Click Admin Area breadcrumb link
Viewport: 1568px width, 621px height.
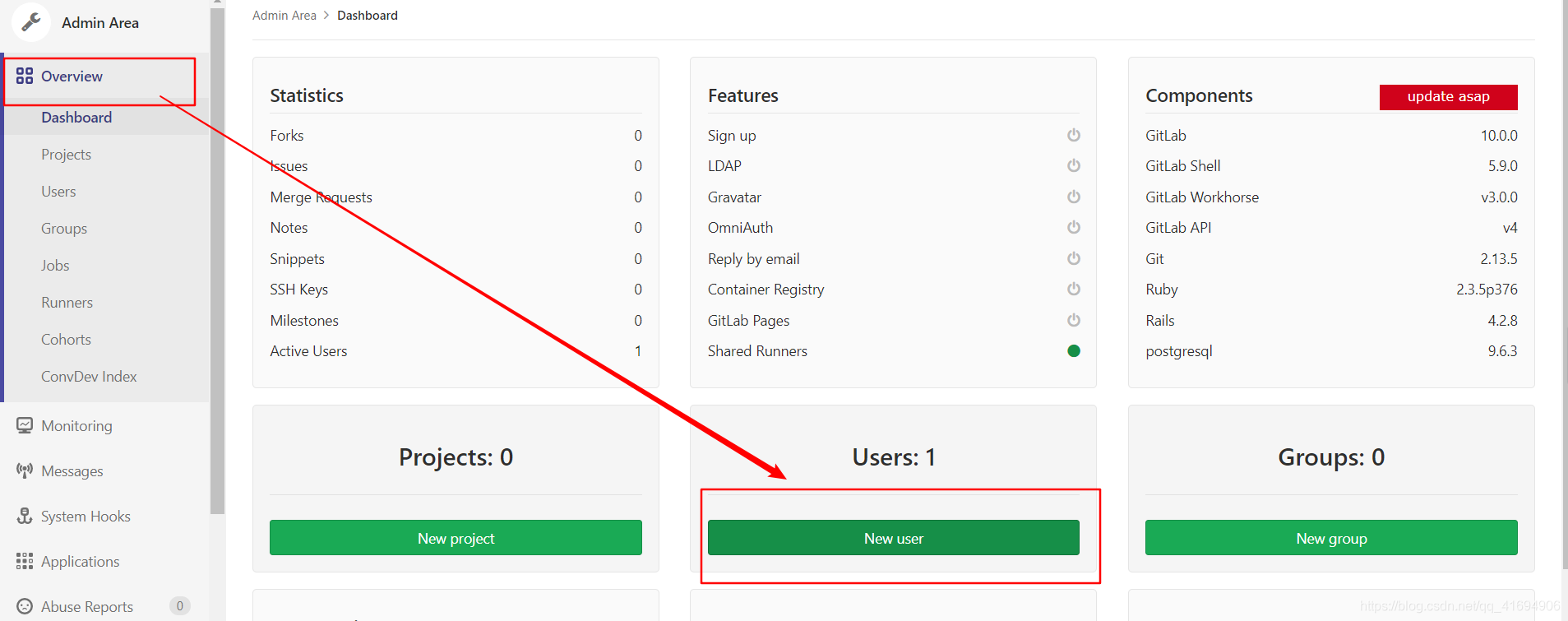pos(284,16)
